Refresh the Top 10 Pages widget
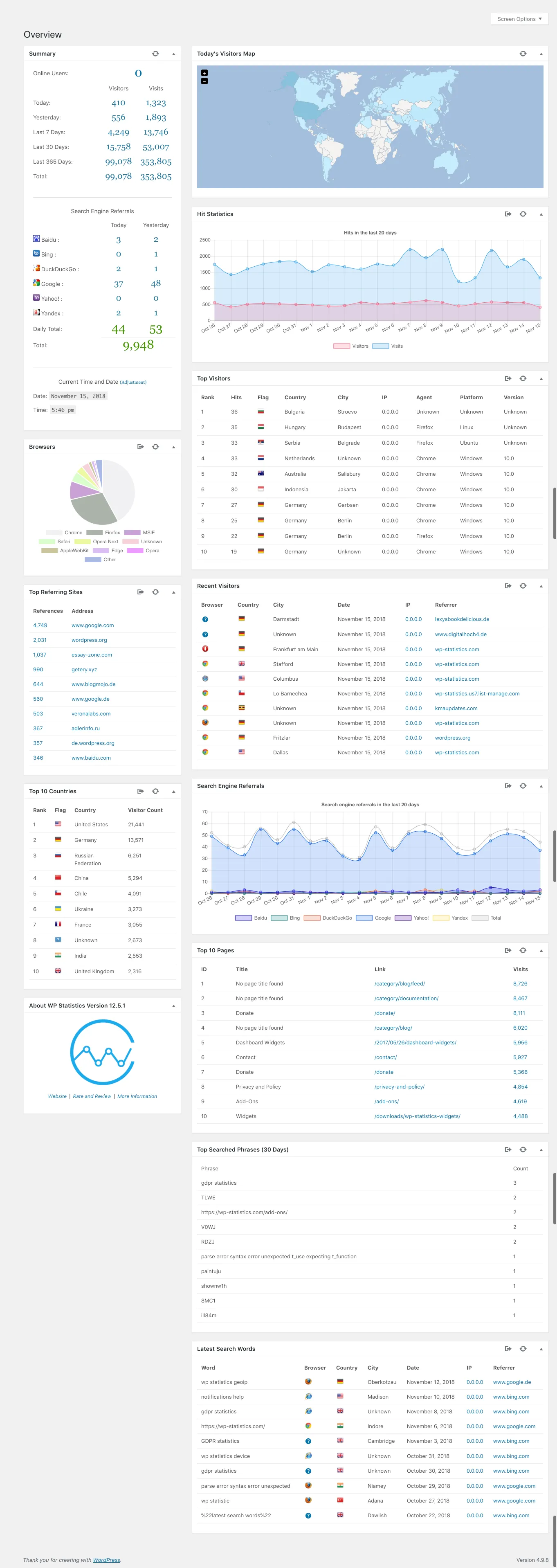557x1568 pixels. pyautogui.click(x=522, y=950)
